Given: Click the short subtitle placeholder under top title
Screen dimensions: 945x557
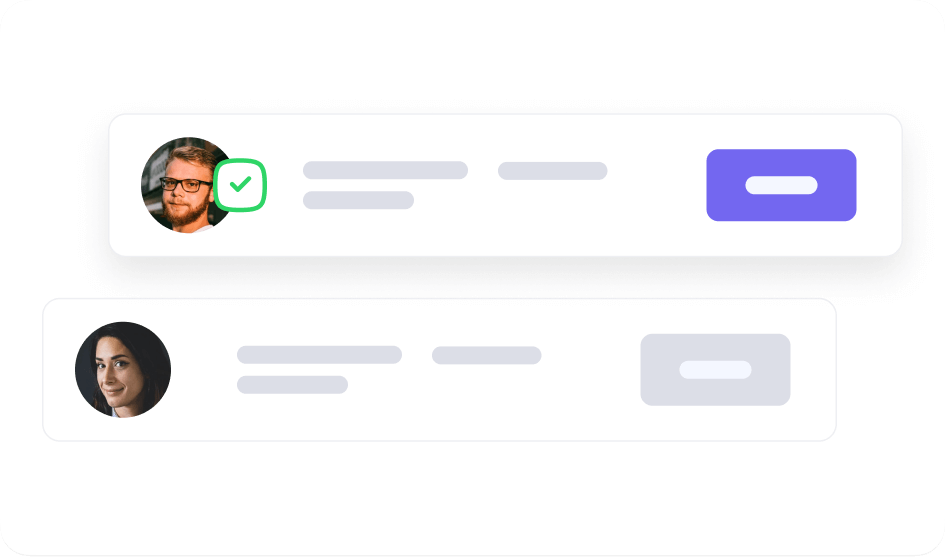Looking at the screenshot, I should [x=358, y=200].
